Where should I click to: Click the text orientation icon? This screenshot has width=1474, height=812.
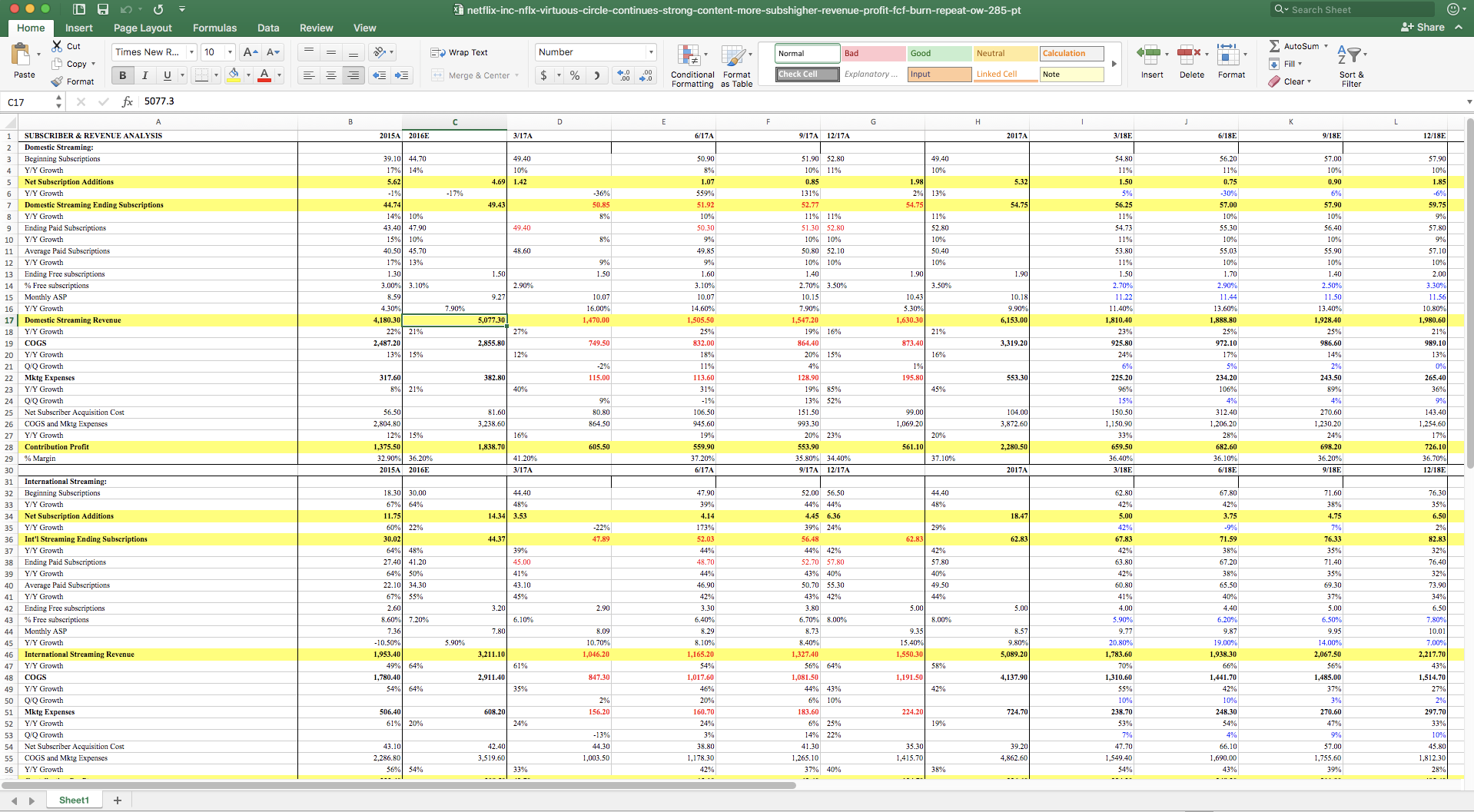pos(380,52)
